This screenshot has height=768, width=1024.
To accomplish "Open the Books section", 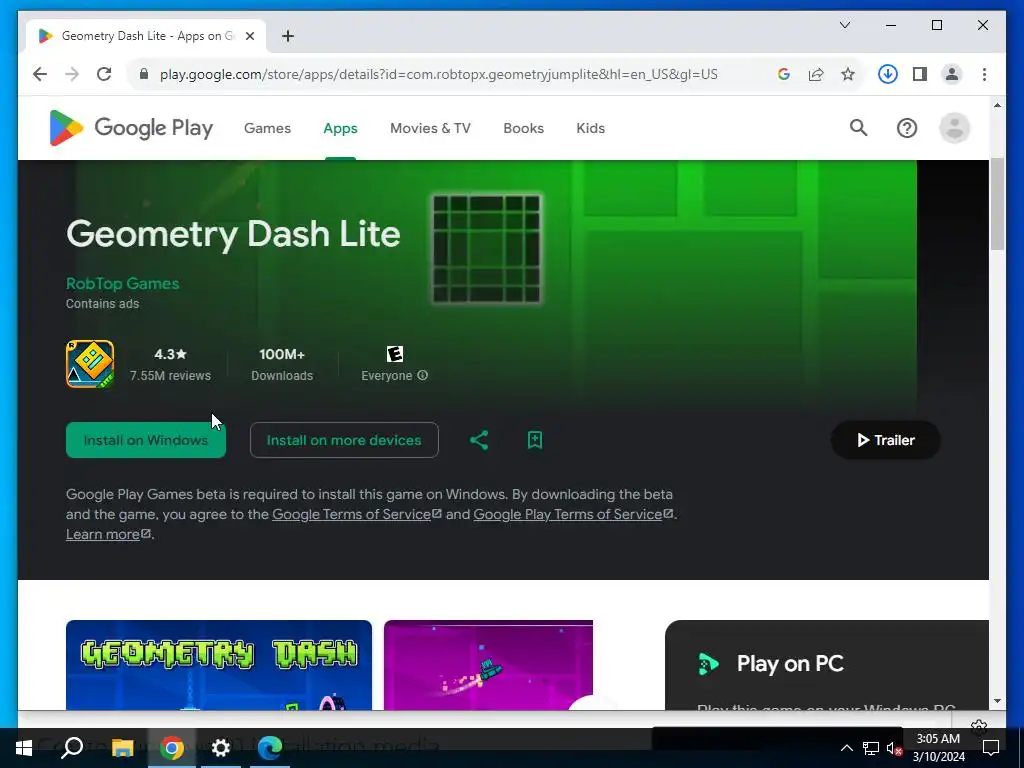I will tap(523, 128).
